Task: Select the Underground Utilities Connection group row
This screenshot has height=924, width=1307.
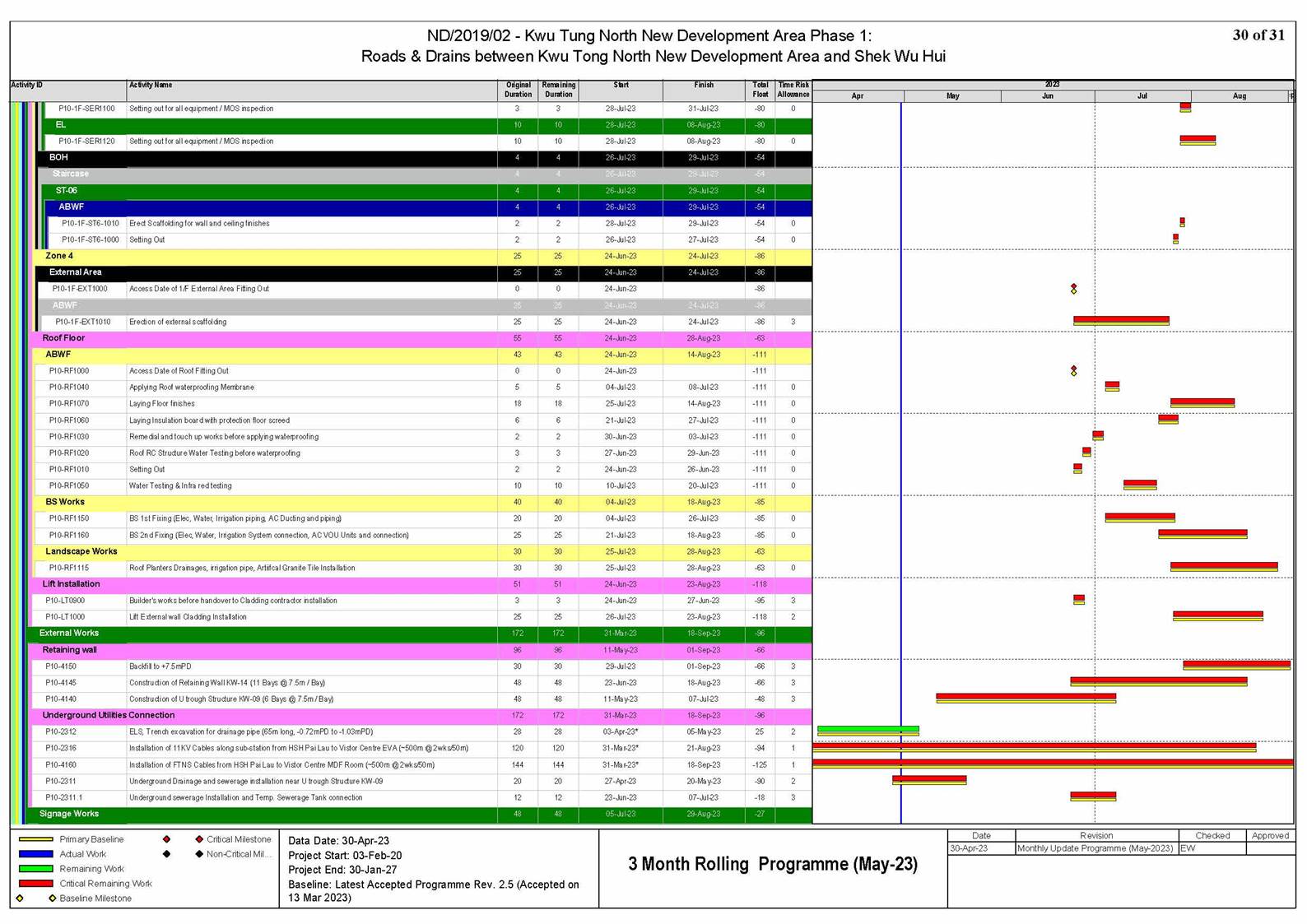Action: 422,715
